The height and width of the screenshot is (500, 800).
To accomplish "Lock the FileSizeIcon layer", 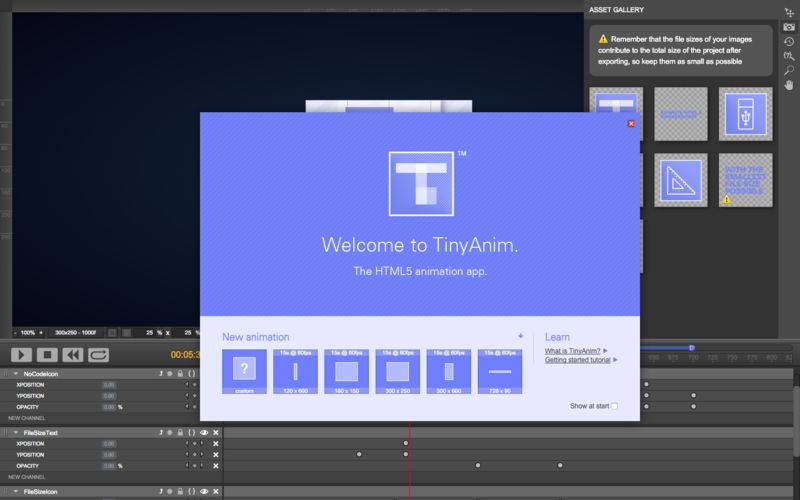I will [x=180, y=492].
